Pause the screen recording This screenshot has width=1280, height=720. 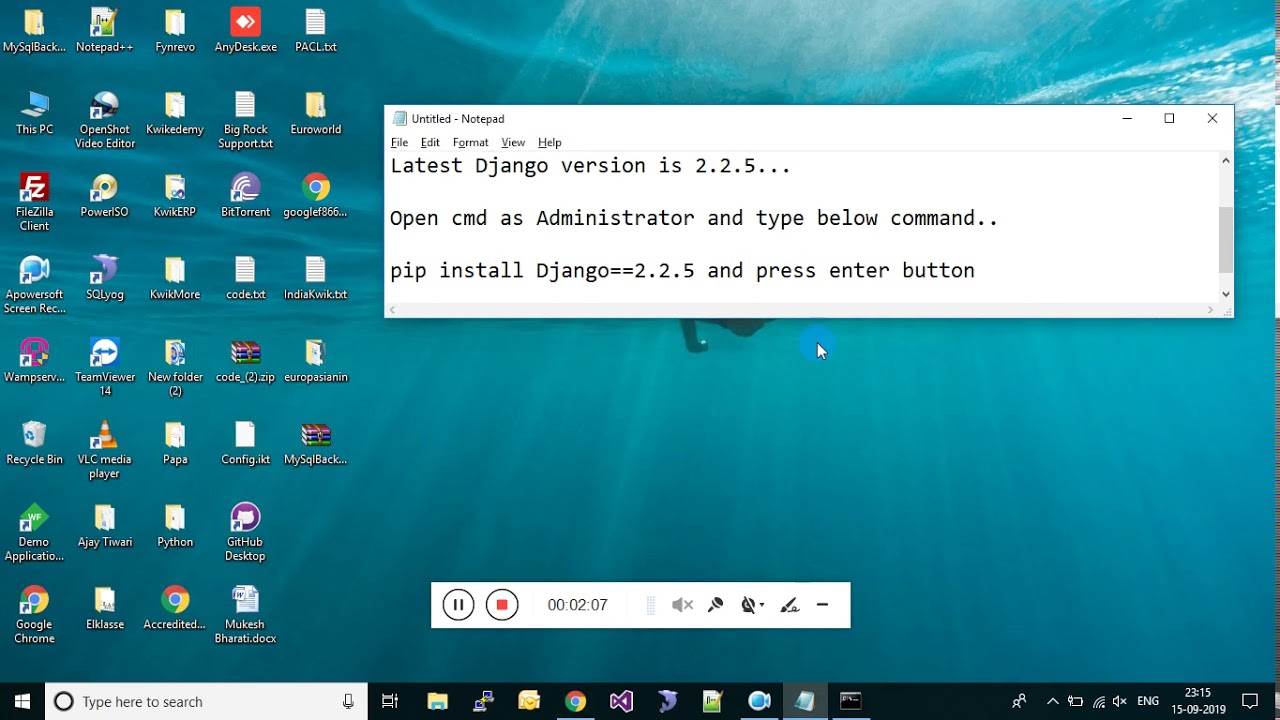(458, 605)
